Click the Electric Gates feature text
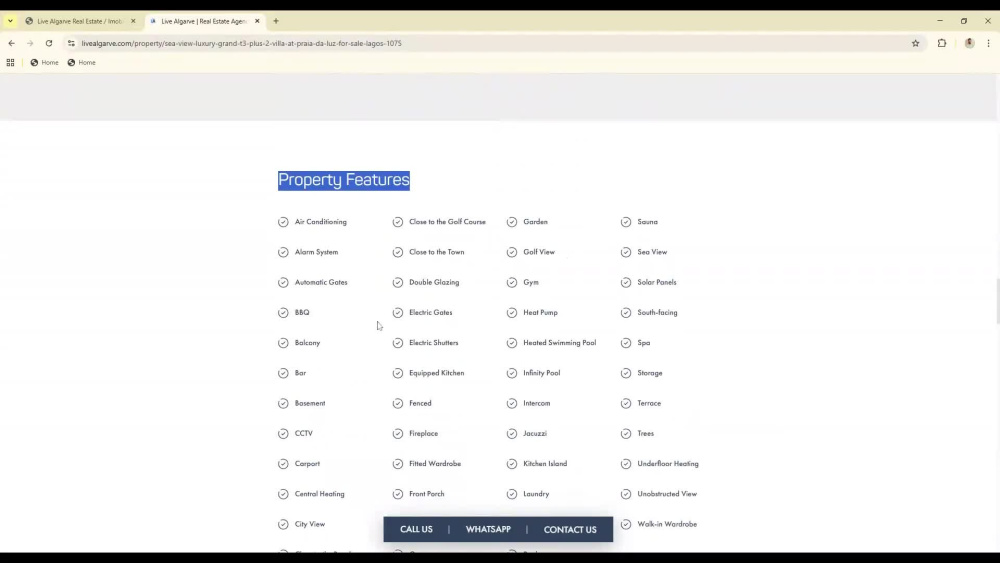1000x563 pixels. coord(430,312)
